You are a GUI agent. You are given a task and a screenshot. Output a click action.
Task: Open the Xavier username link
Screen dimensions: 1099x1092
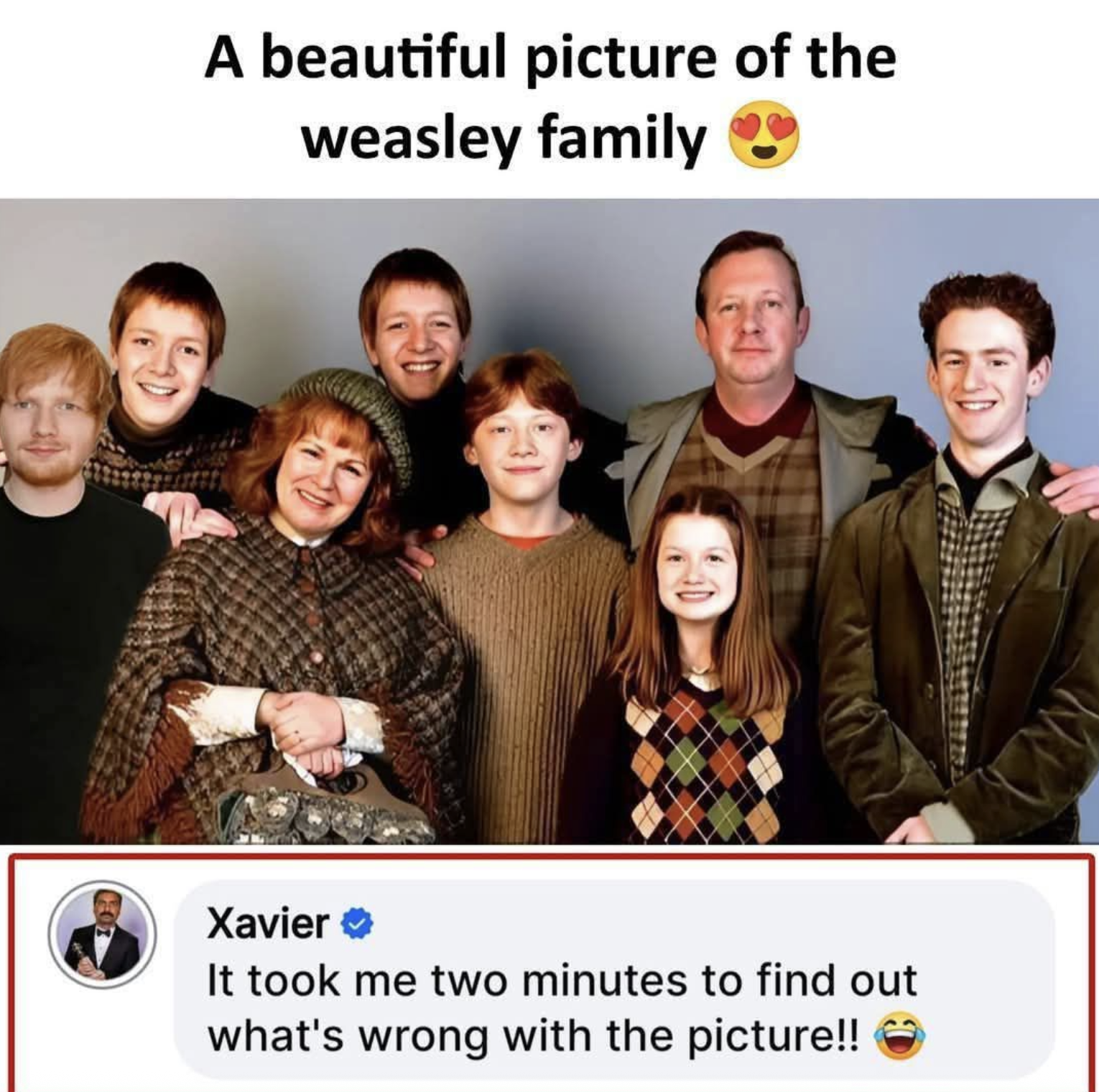pyautogui.click(x=268, y=924)
